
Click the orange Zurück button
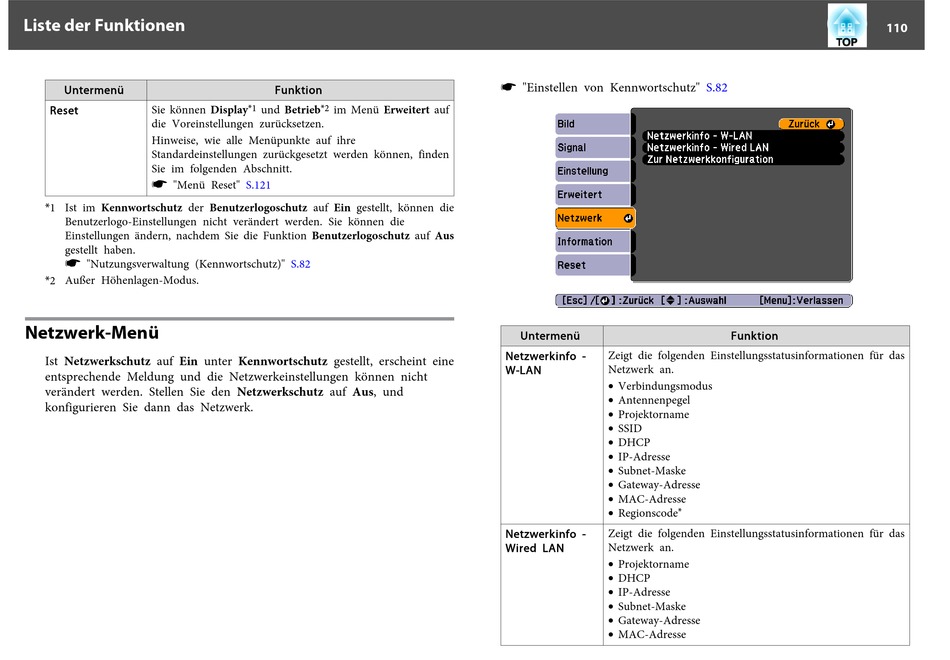click(x=811, y=124)
